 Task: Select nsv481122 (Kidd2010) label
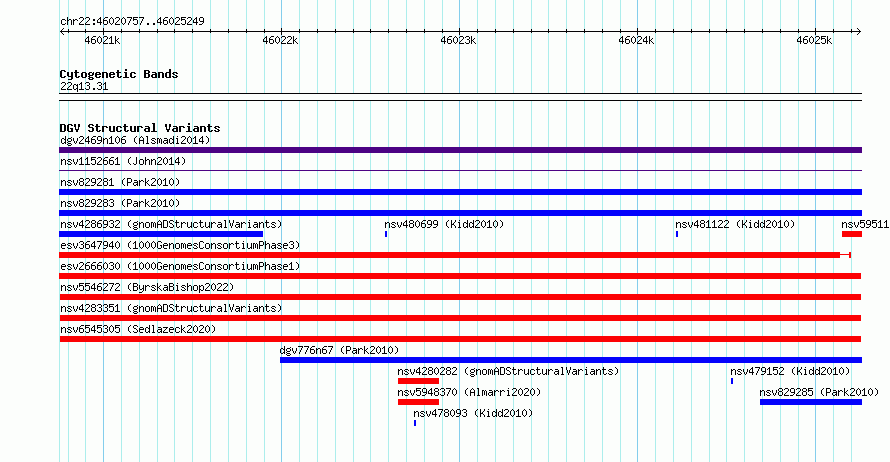point(735,224)
